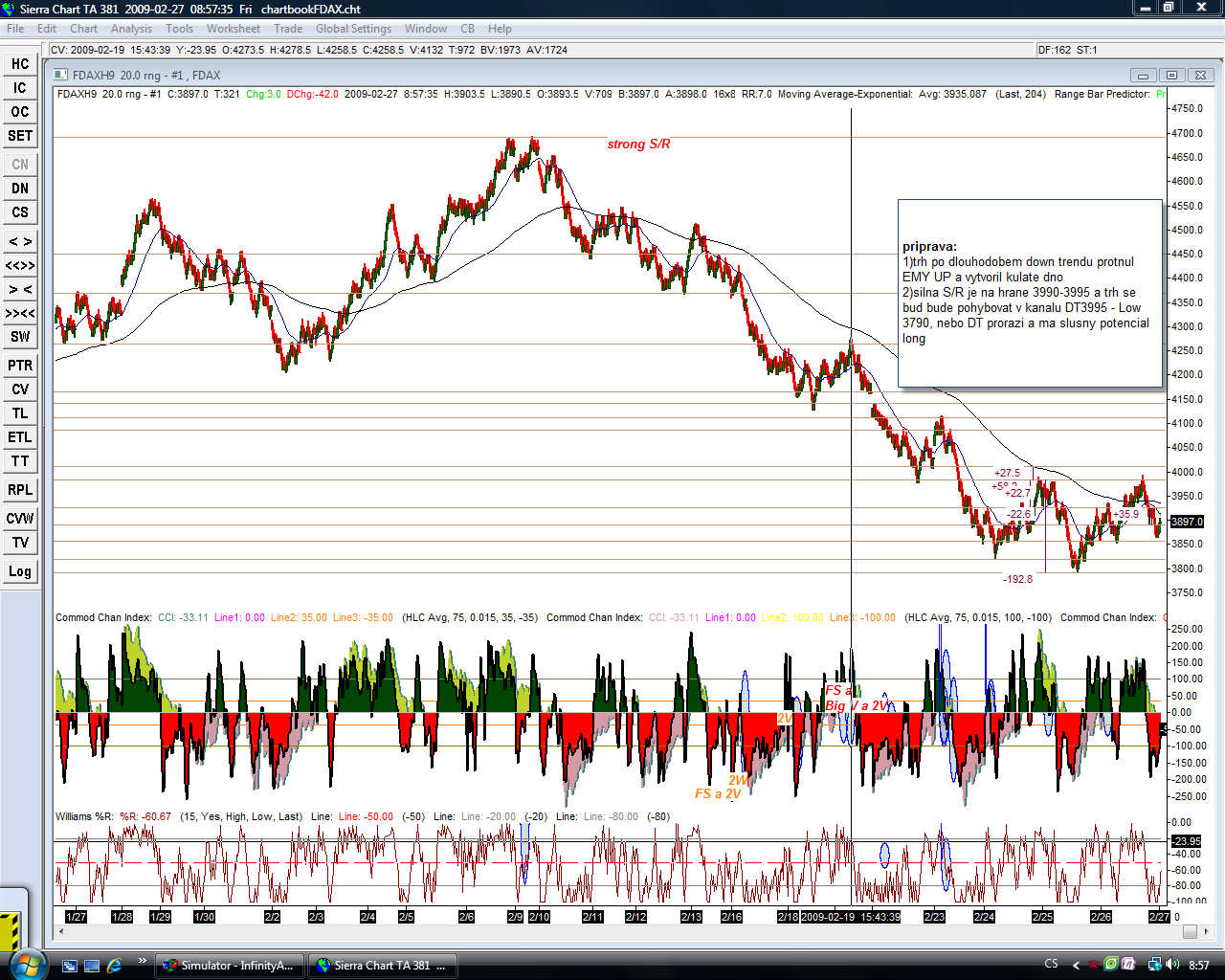1225x980 pixels.
Task: Click the HC toolbar button
Action: (20, 64)
